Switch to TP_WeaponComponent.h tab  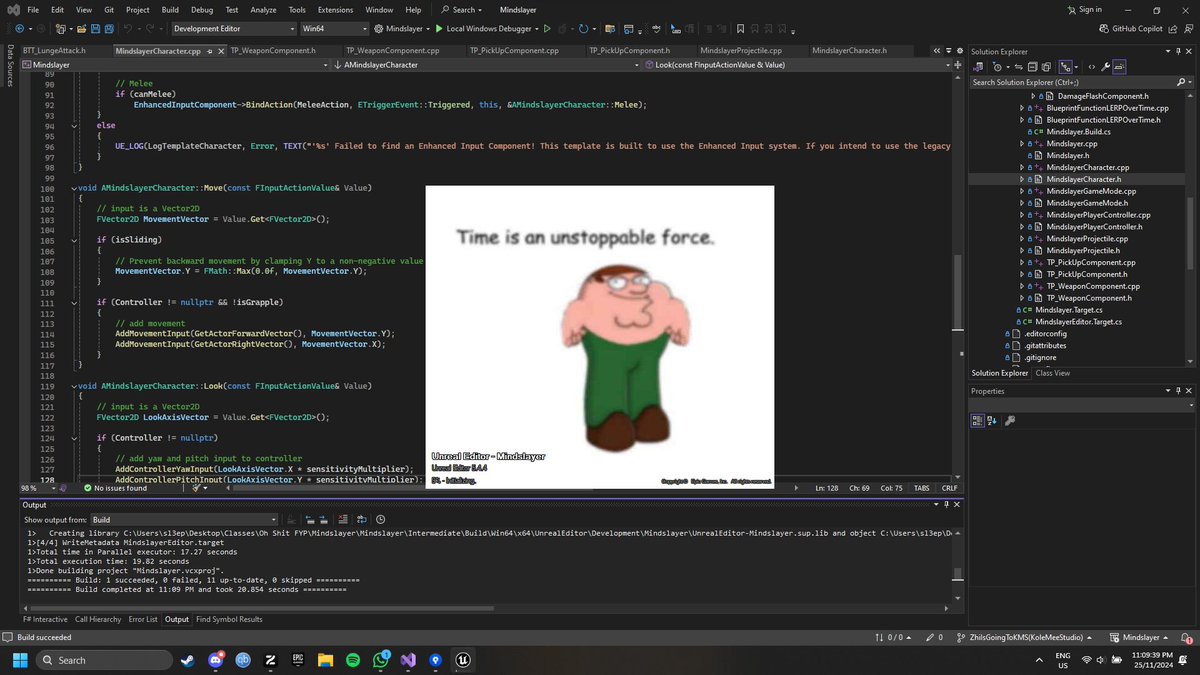pyautogui.click(x=273, y=50)
